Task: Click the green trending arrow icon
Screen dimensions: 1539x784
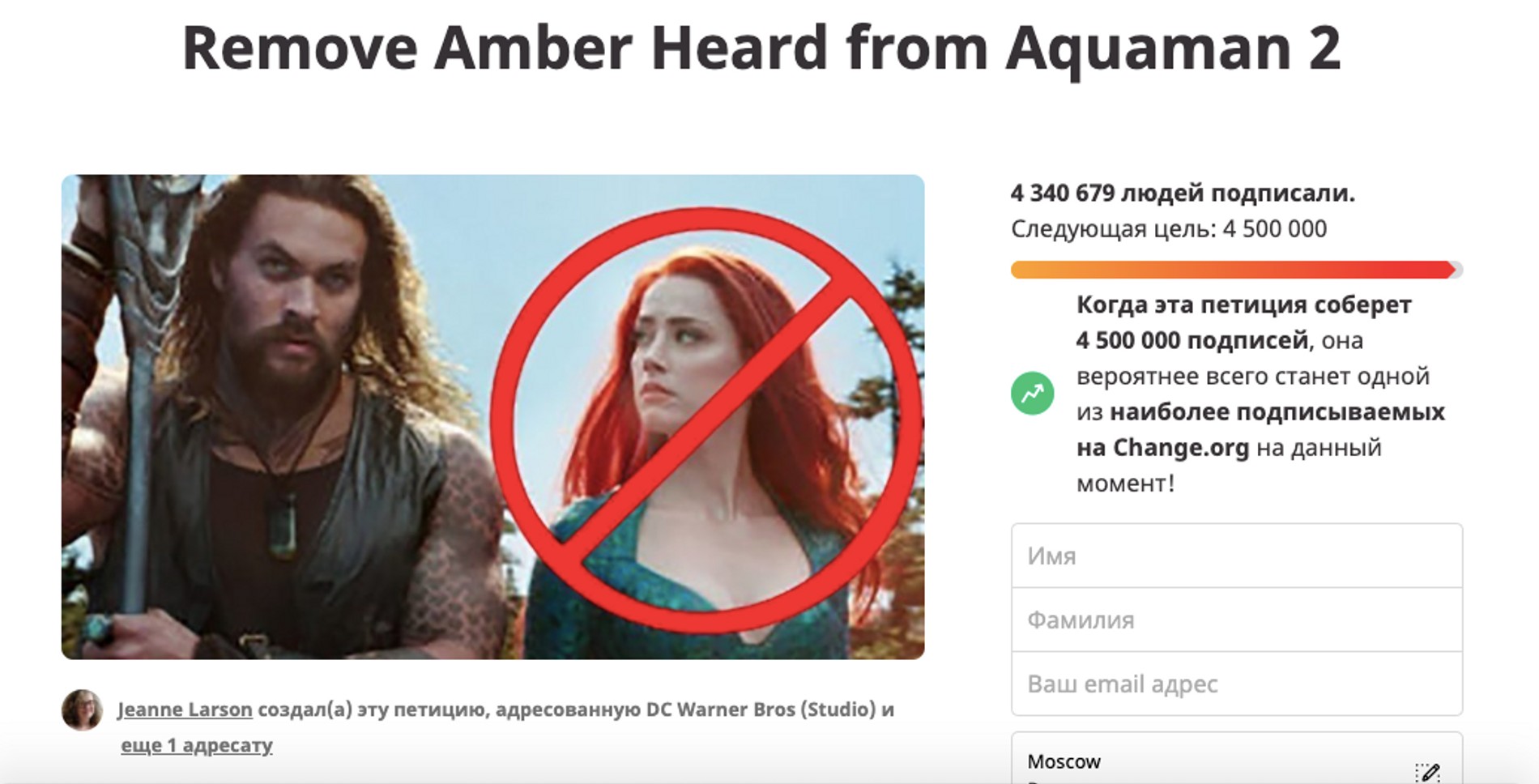Action: point(1032,394)
